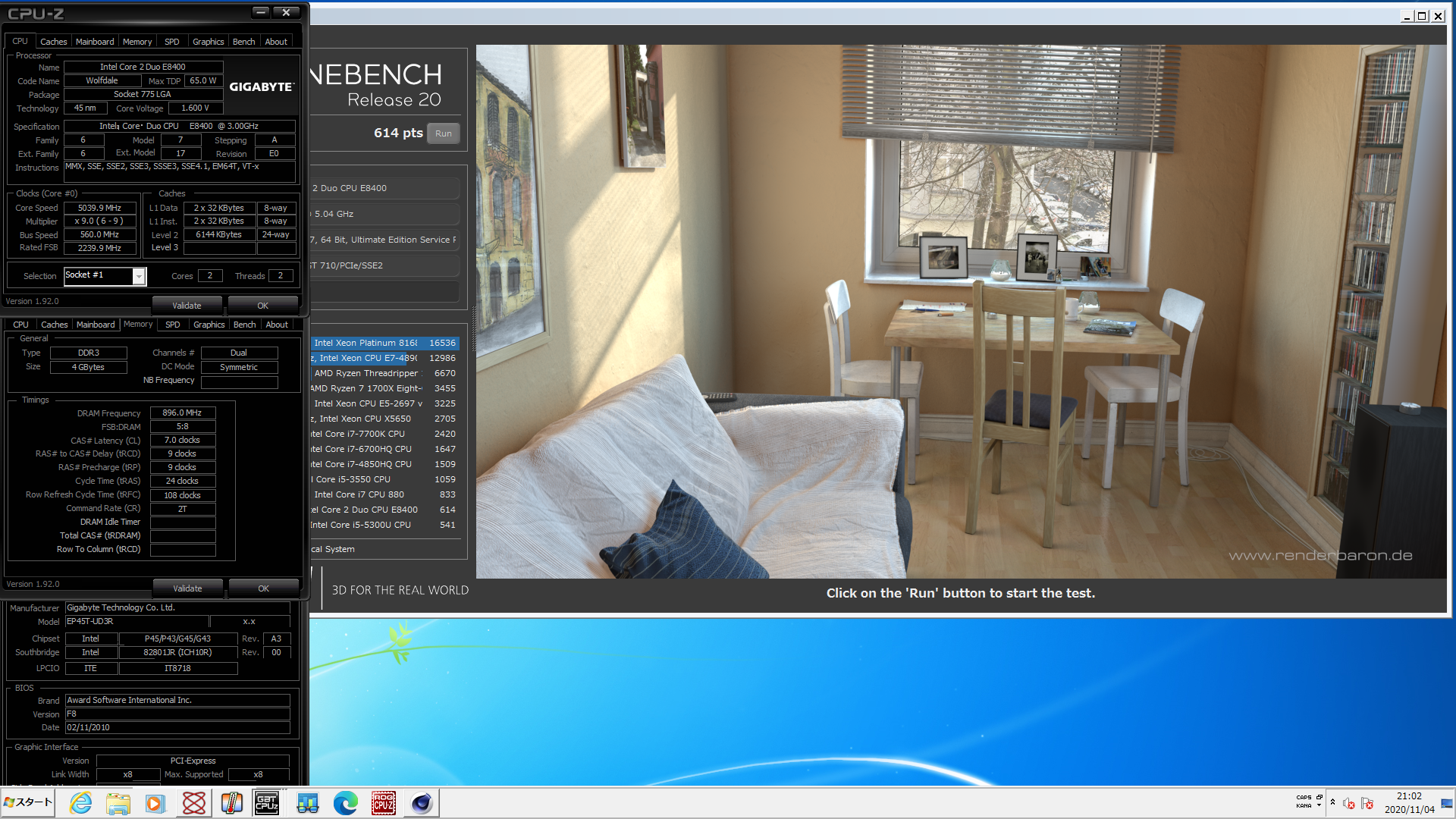Select AMD Ryzen Threadripper ranking row
The height and width of the screenshot is (819, 1456).
click(384, 373)
